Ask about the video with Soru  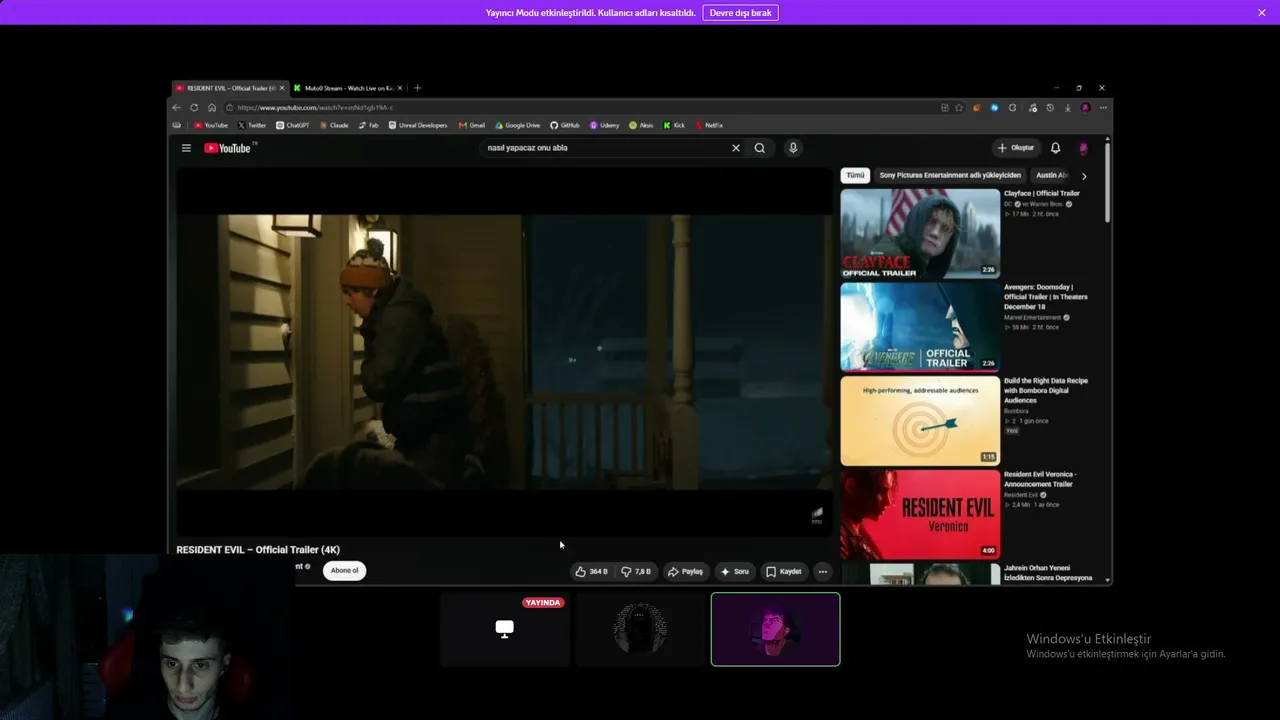[735, 572]
